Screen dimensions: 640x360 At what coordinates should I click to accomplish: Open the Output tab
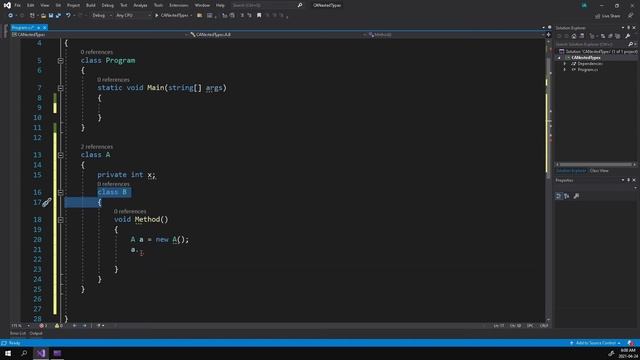(36, 333)
